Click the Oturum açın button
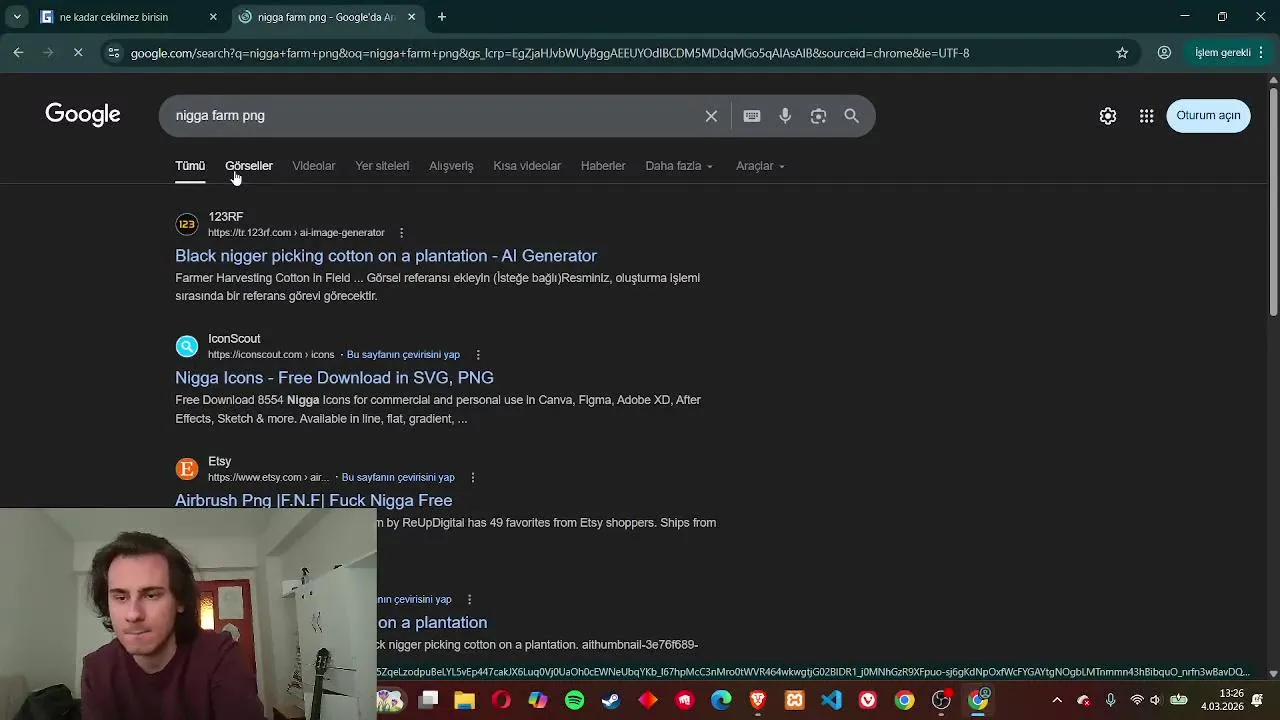1280x720 pixels. 1208,115
